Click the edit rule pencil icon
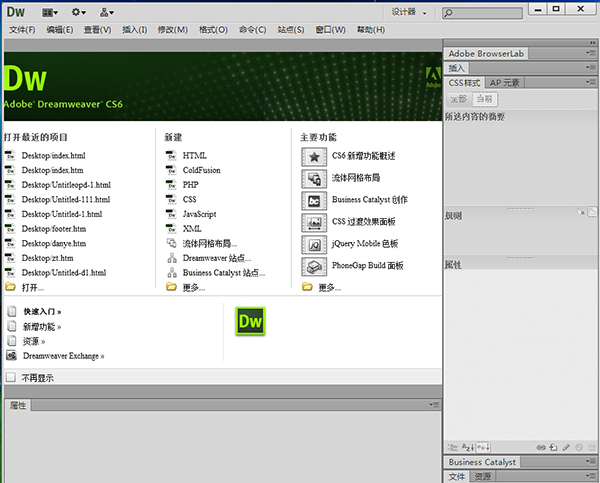 click(566, 447)
